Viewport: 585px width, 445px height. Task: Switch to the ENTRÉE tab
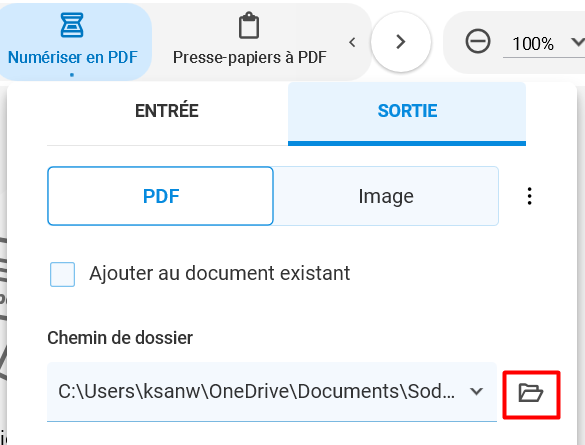(x=167, y=111)
